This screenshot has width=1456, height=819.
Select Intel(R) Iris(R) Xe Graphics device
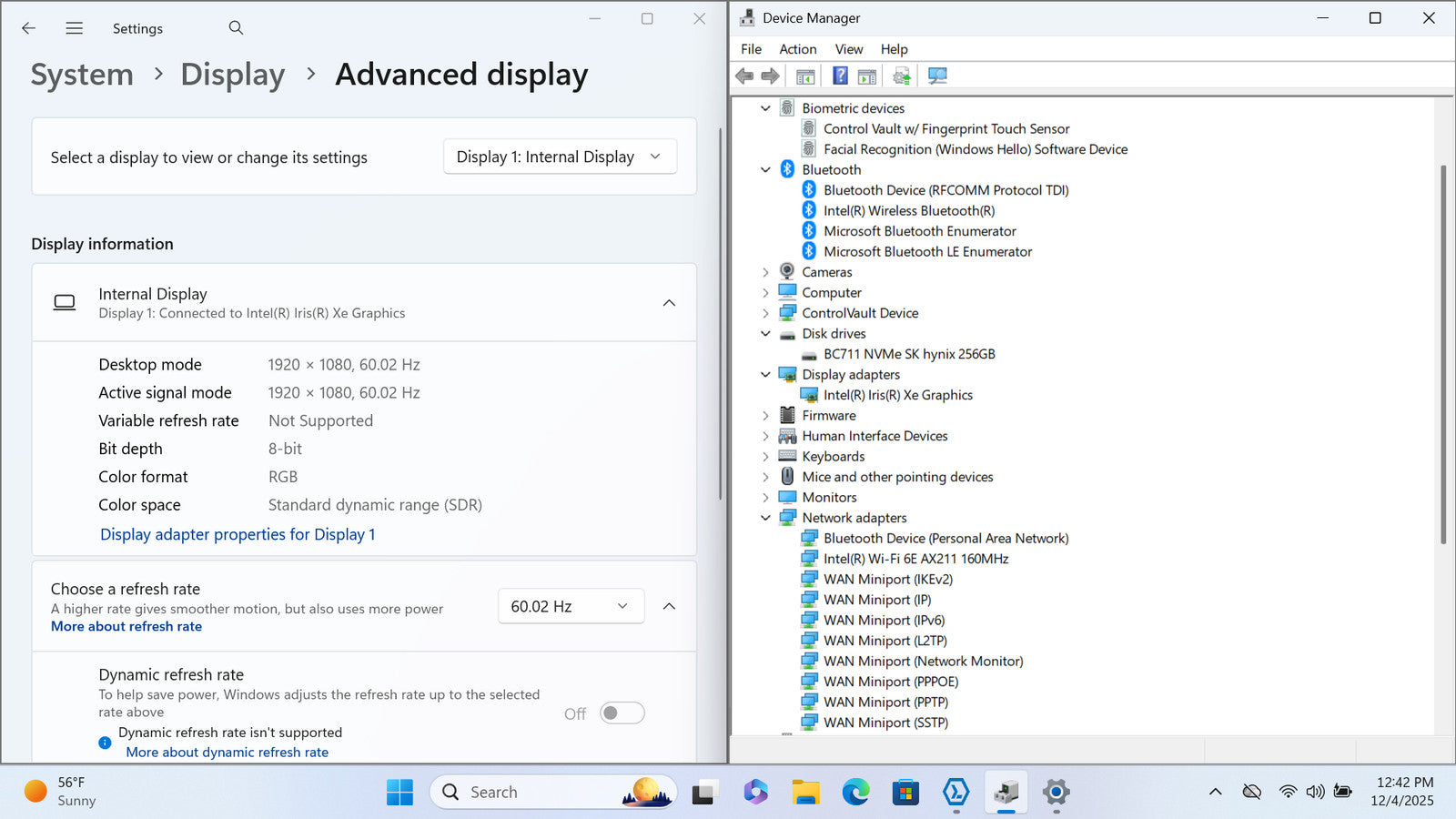[897, 395]
